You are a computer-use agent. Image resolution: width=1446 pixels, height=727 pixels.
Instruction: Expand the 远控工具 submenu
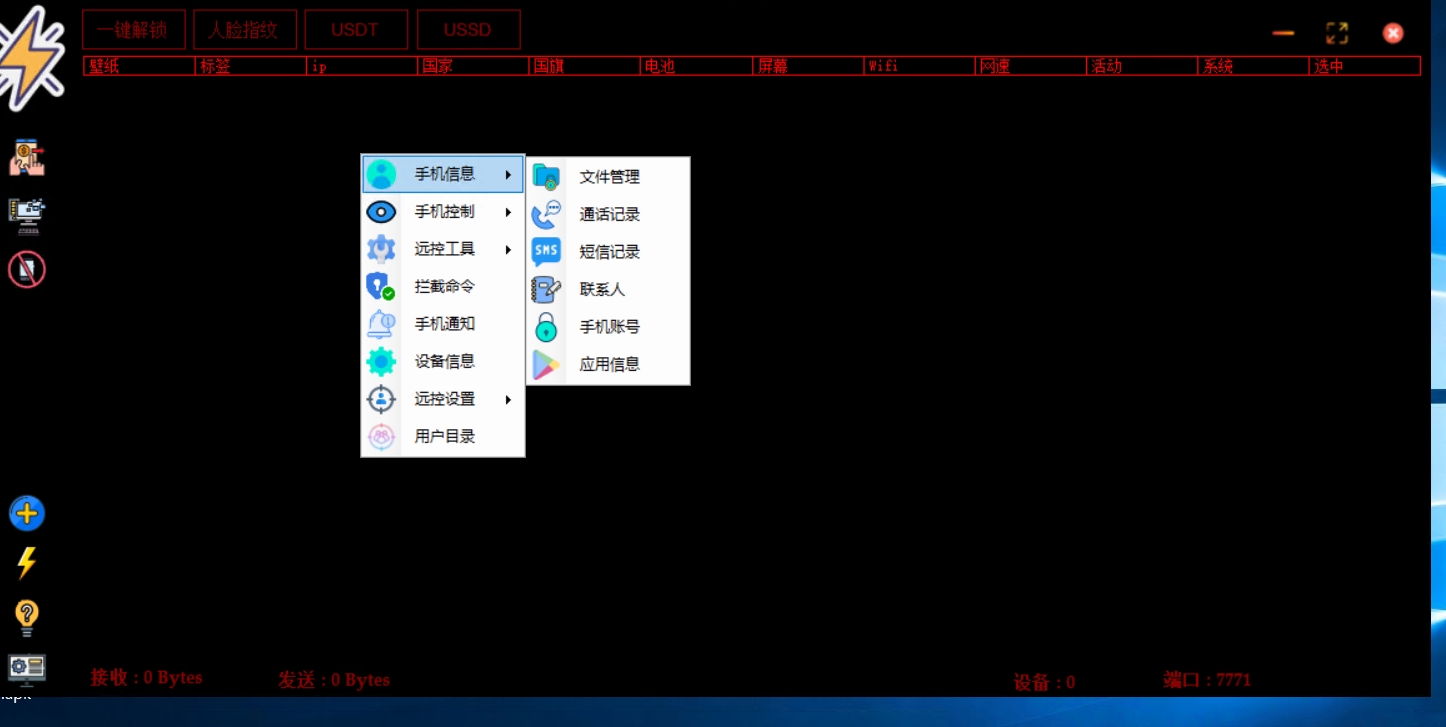[x=443, y=249]
